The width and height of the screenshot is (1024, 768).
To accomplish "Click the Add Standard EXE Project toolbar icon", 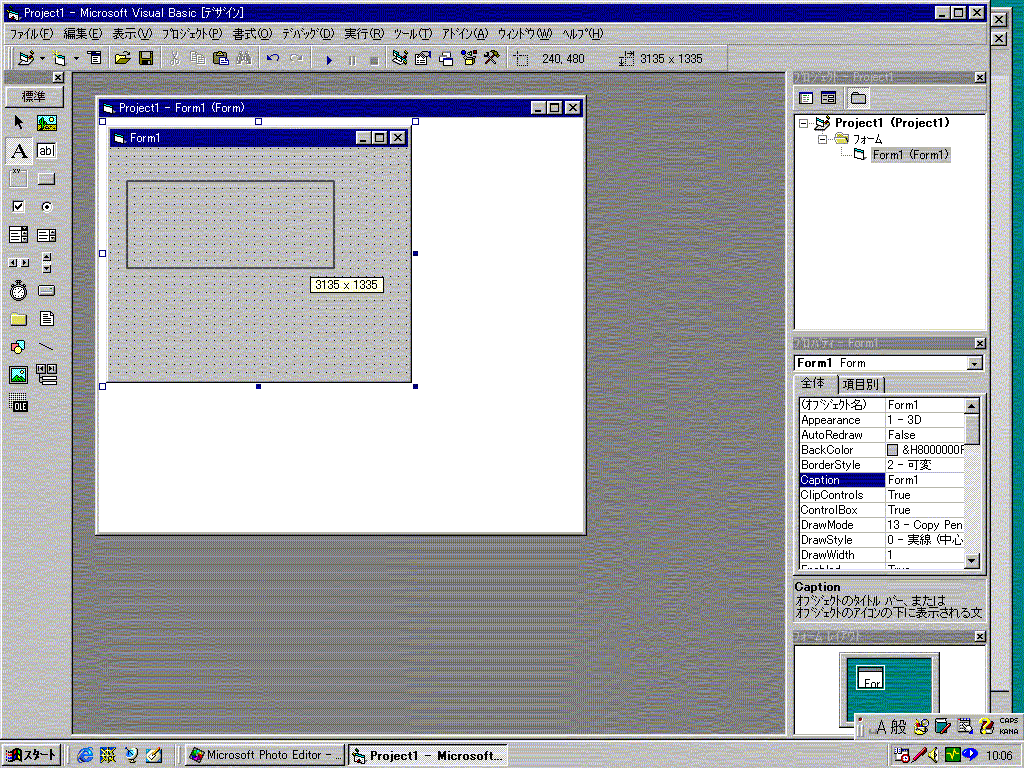I will coord(25,59).
